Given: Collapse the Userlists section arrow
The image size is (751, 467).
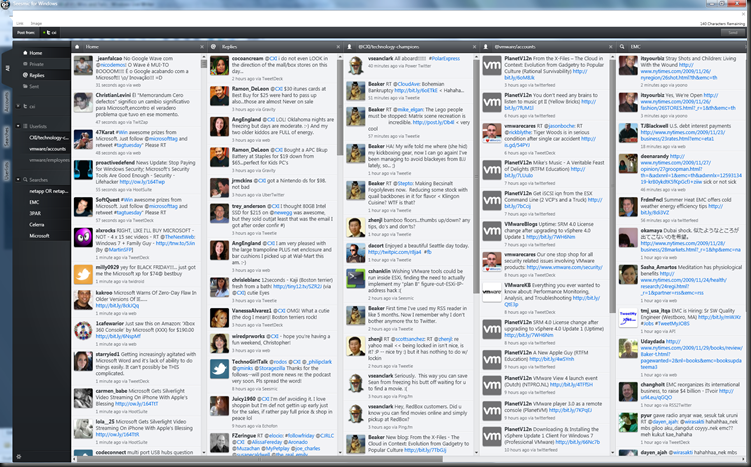Looking at the screenshot, I should (18, 126).
